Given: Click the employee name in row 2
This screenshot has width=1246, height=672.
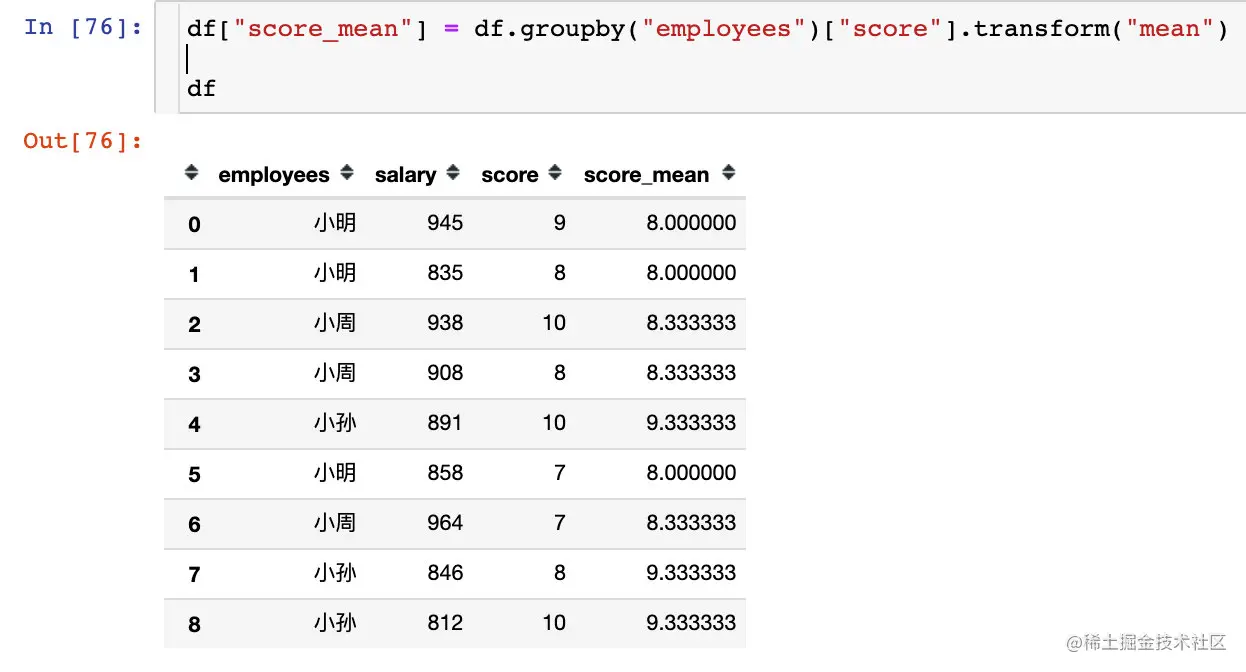Looking at the screenshot, I should 334,323.
